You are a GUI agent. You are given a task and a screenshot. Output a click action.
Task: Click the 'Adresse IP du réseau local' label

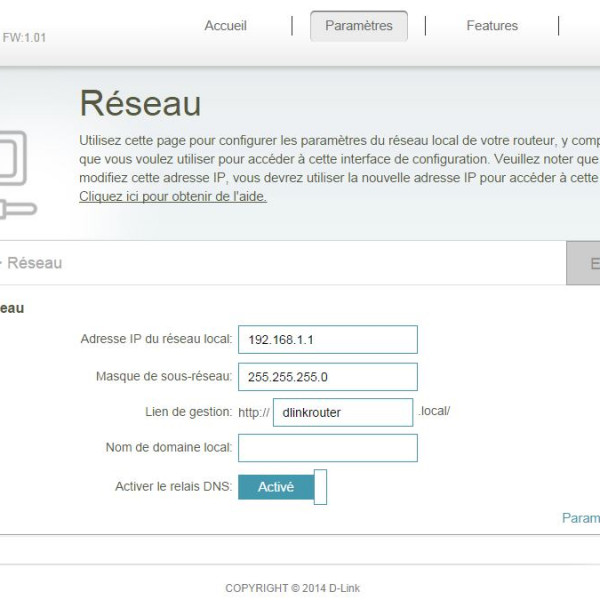tap(156, 339)
